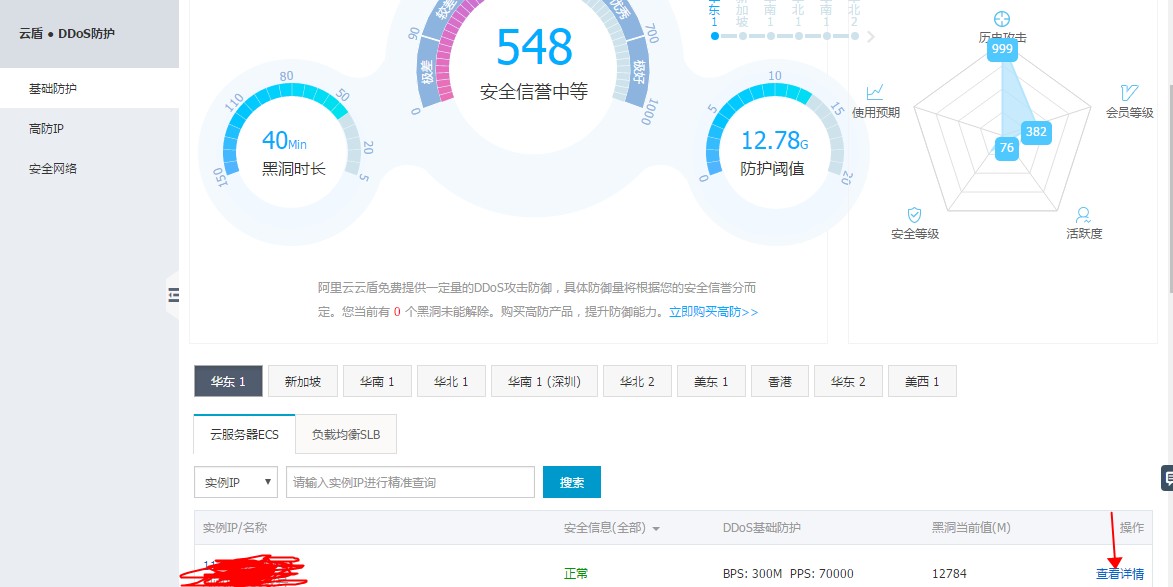Select the 美西 1 region tab
This screenshot has width=1173, height=587.
pyautogui.click(x=922, y=381)
